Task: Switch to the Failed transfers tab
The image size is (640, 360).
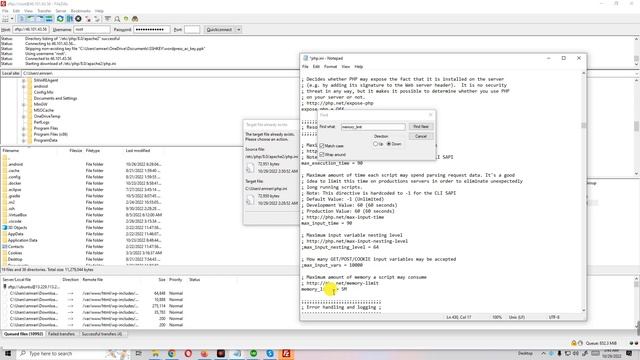Action: click(61, 334)
